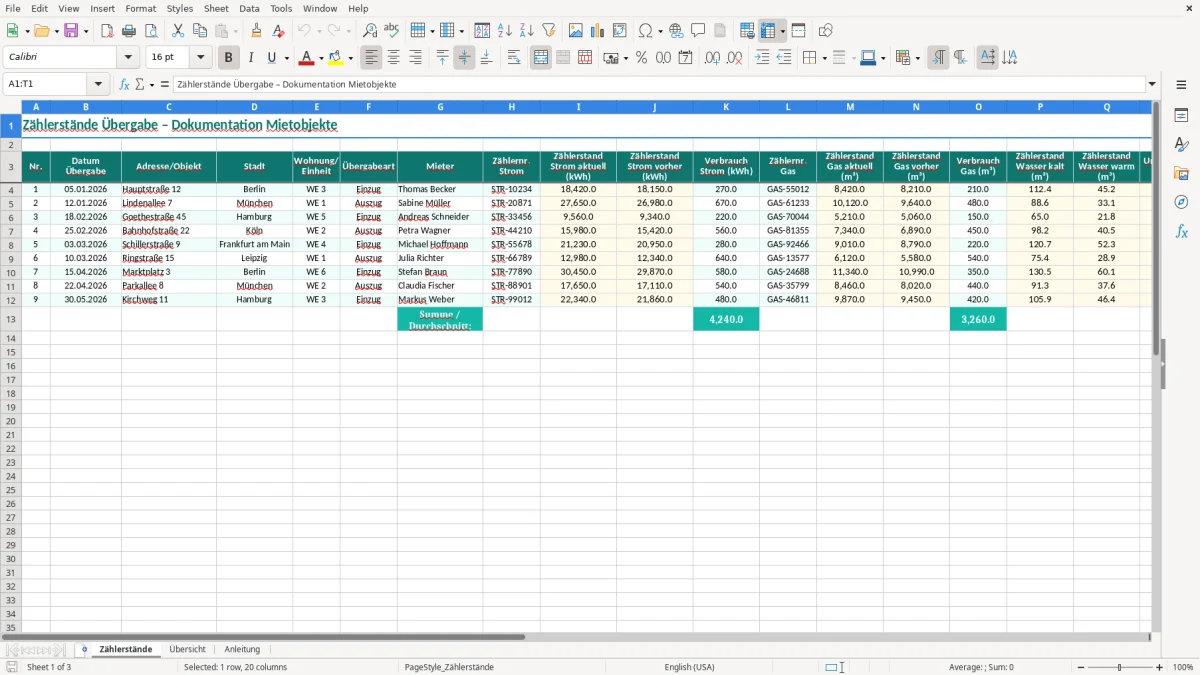Click the zoom in plus button
1200x675 pixels.
(x=1160, y=667)
